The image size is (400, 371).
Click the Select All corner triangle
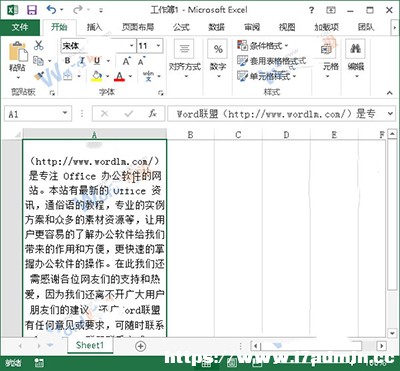pos(17,135)
